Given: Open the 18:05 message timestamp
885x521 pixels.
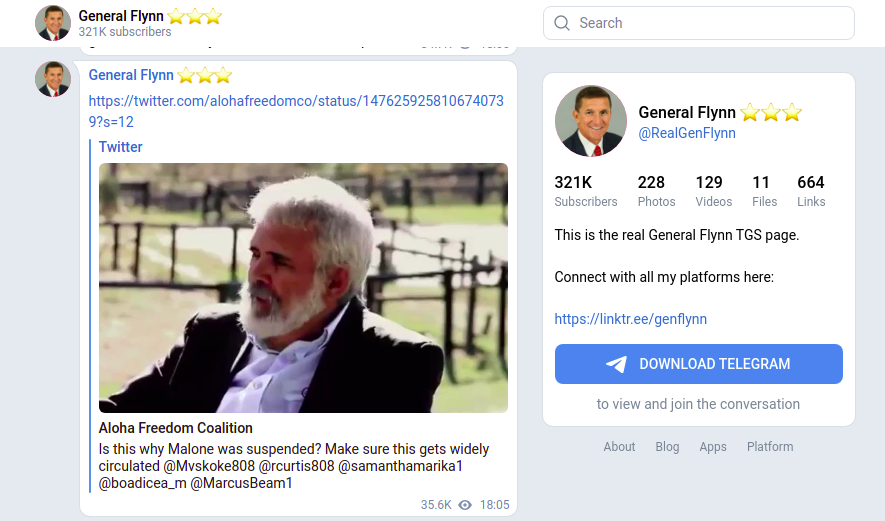Looking at the screenshot, I should pos(494,505).
